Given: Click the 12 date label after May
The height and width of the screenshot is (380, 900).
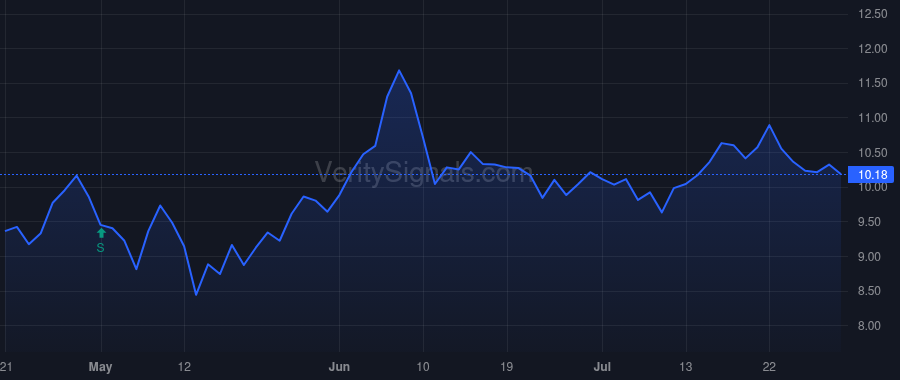Looking at the screenshot, I should pyautogui.click(x=184, y=367).
